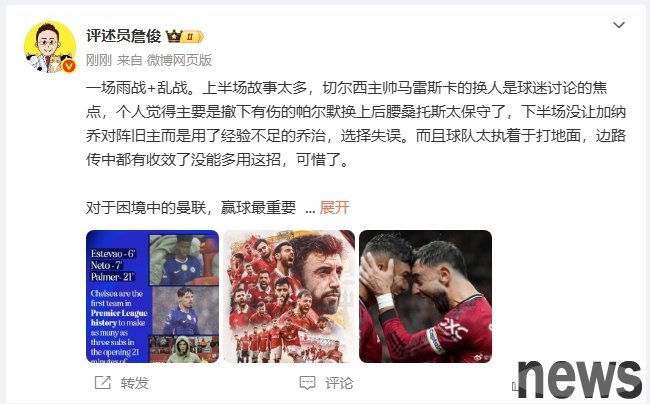The height and width of the screenshot is (404, 650).
Task: Open the Chelsea substitutions stats image
Action: (153, 296)
